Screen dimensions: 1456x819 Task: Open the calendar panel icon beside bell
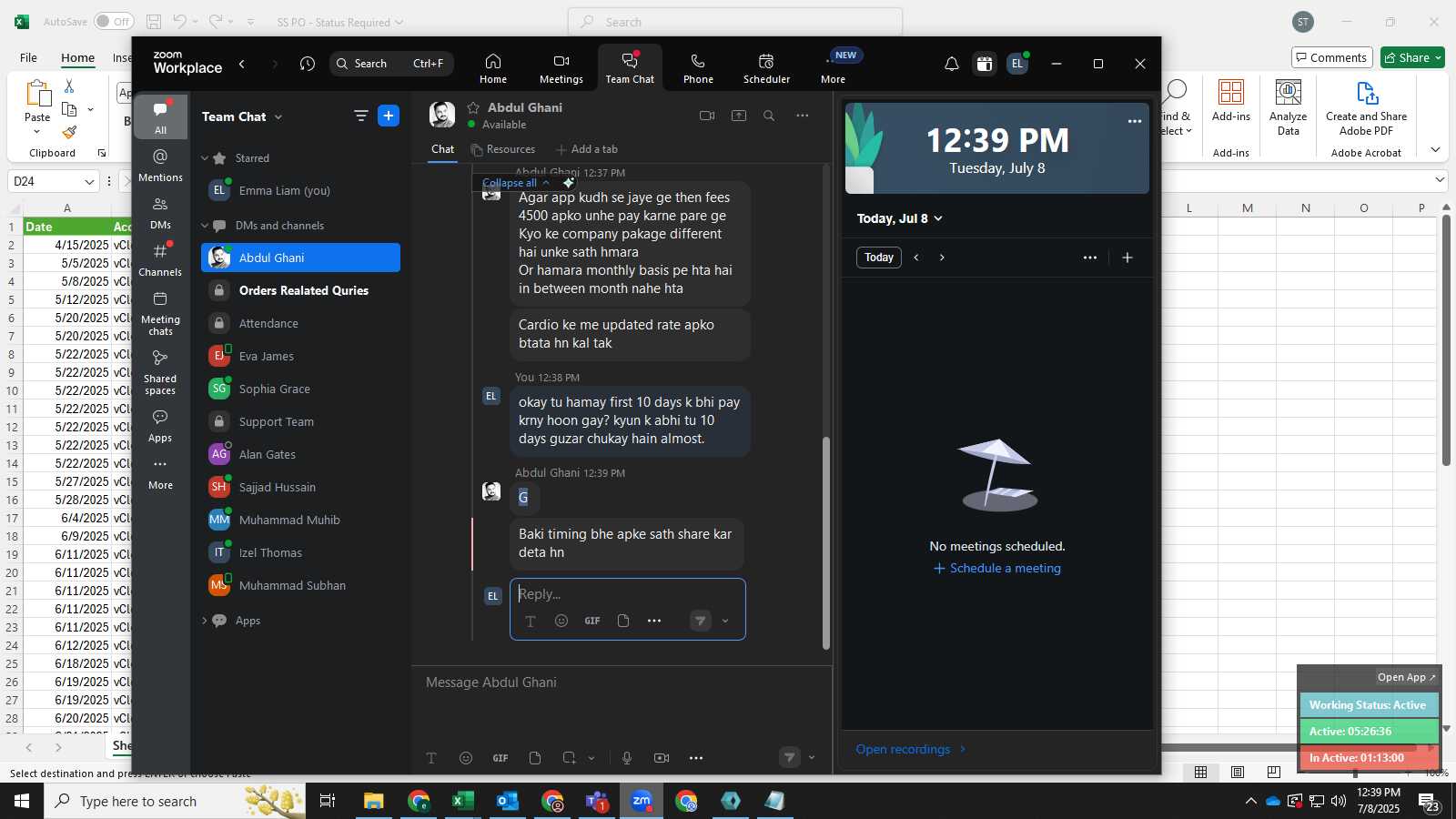click(984, 64)
